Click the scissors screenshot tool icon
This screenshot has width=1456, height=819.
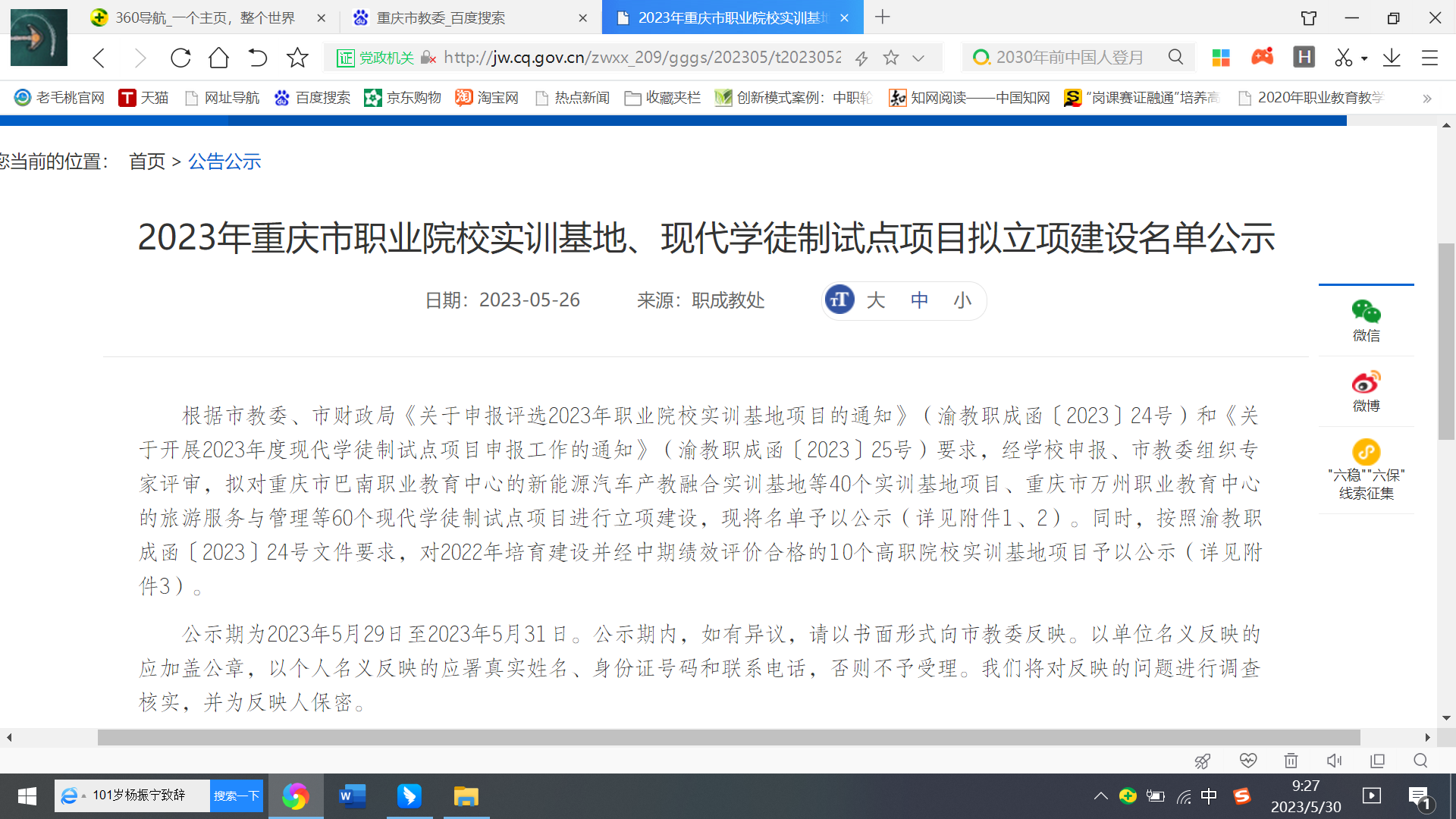pyautogui.click(x=1343, y=58)
